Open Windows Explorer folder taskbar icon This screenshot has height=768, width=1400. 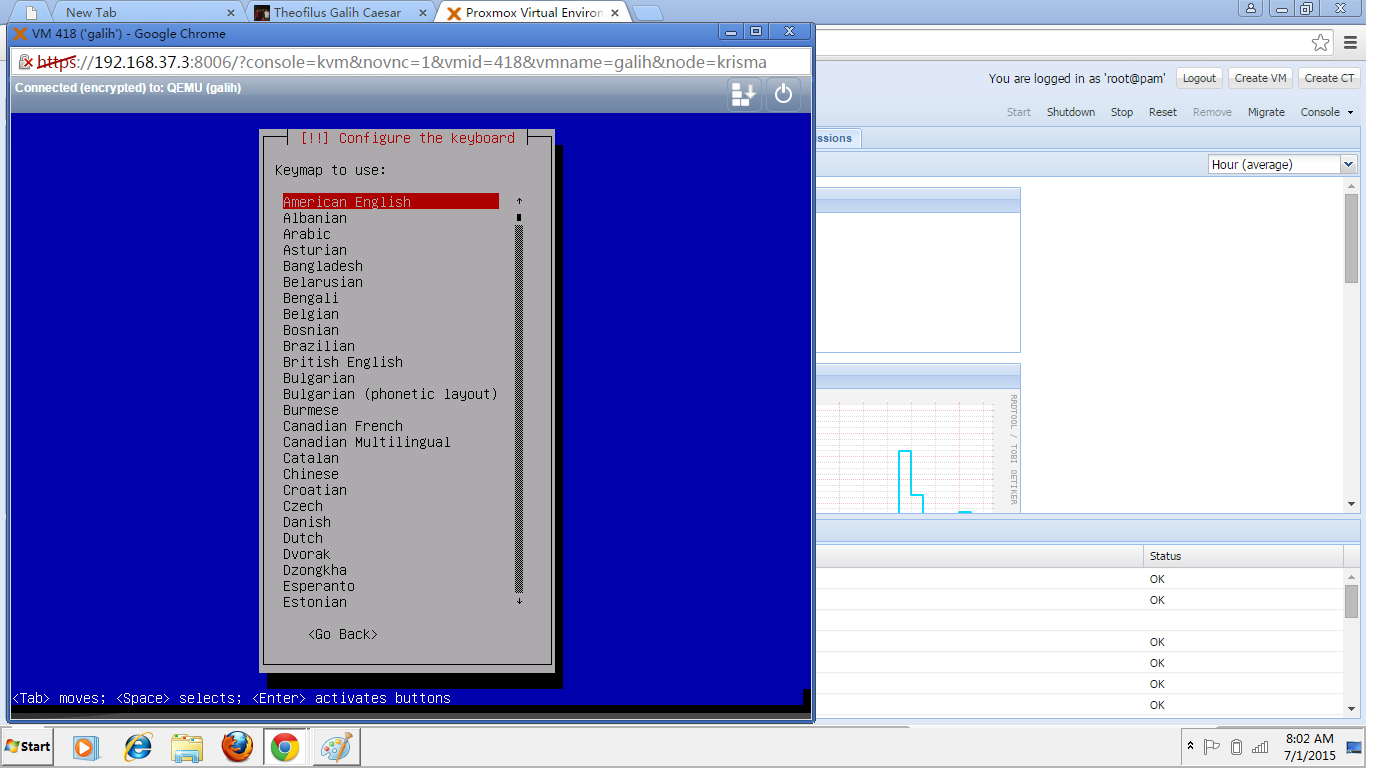[187, 746]
